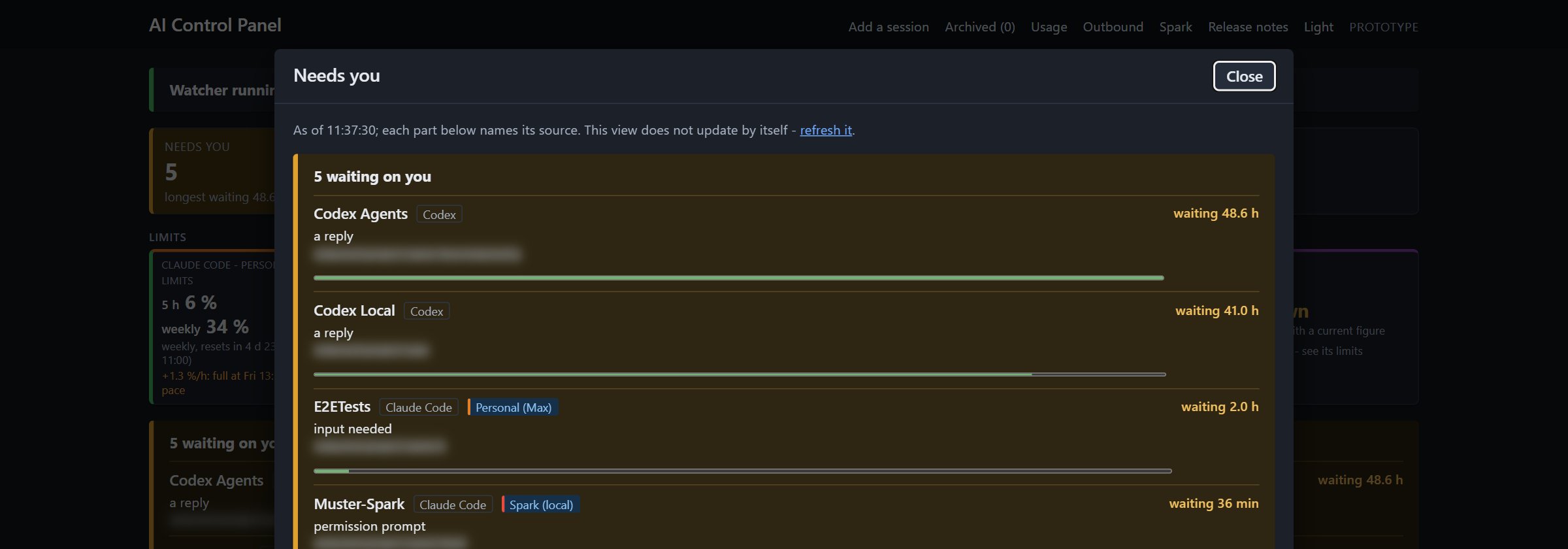The width and height of the screenshot is (1568, 549).
Task: View Release notes
Action: tap(1248, 27)
